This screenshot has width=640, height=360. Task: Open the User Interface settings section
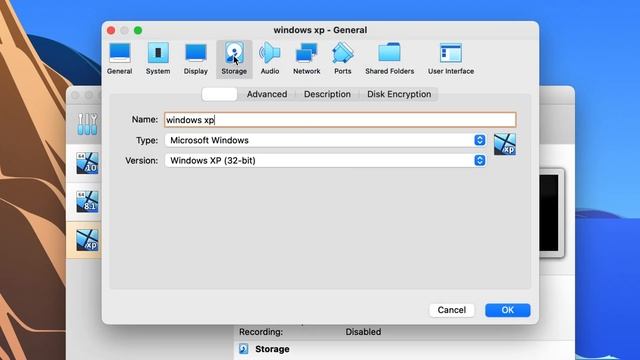[451, 59]
